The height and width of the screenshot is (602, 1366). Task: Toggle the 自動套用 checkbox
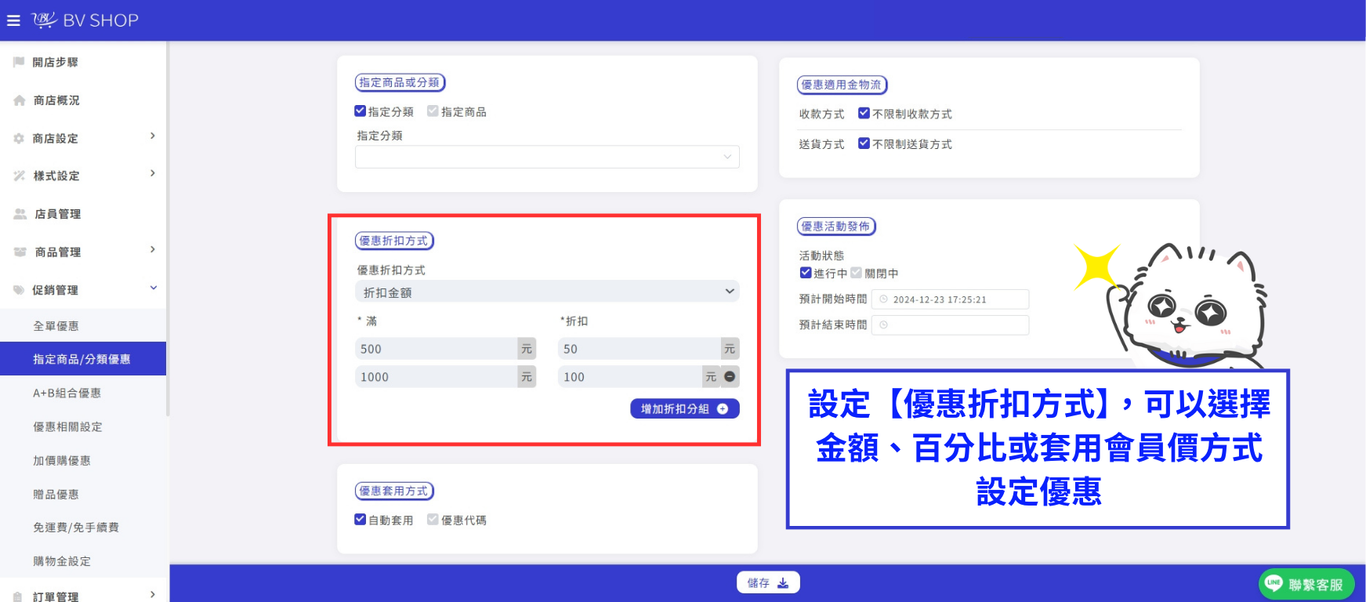(360, 520)
